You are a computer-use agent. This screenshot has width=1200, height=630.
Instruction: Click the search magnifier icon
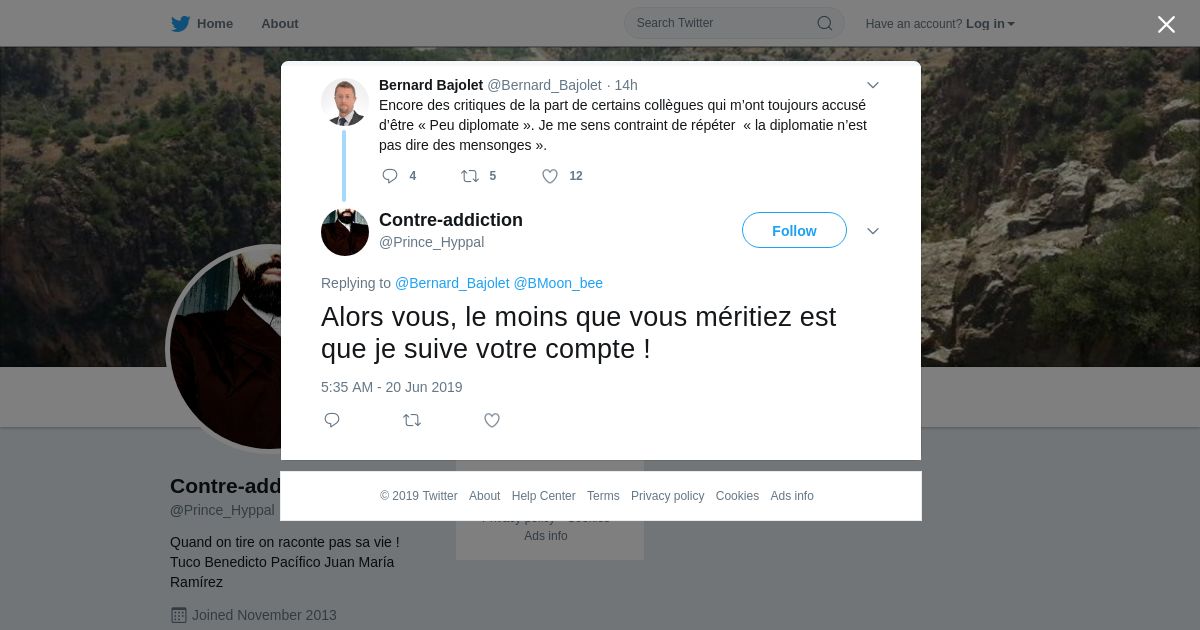pyautogui.click(x=825, y=23)
